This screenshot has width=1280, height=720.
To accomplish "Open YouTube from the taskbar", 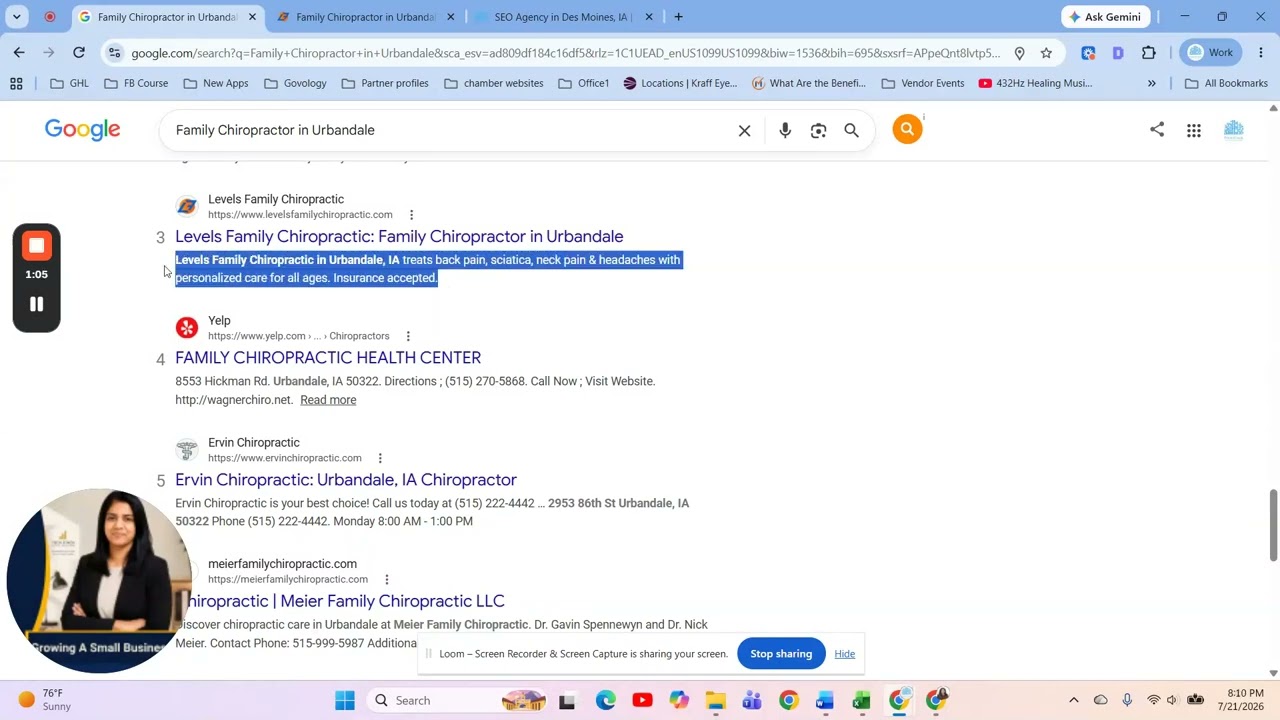I will point(642,700).
